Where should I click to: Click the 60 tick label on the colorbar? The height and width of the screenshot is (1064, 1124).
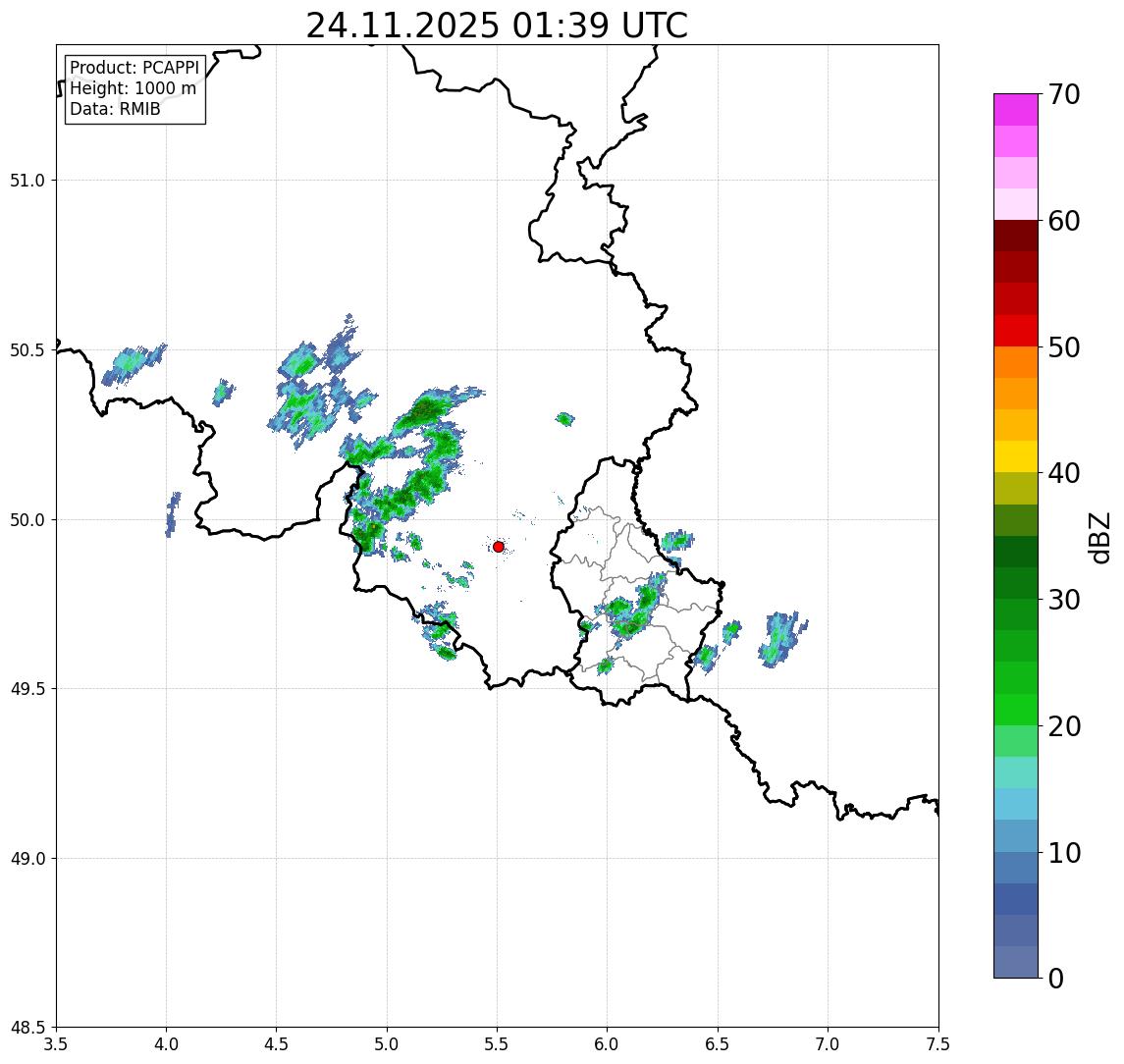pyautogui.click(x=1063, y=221)
